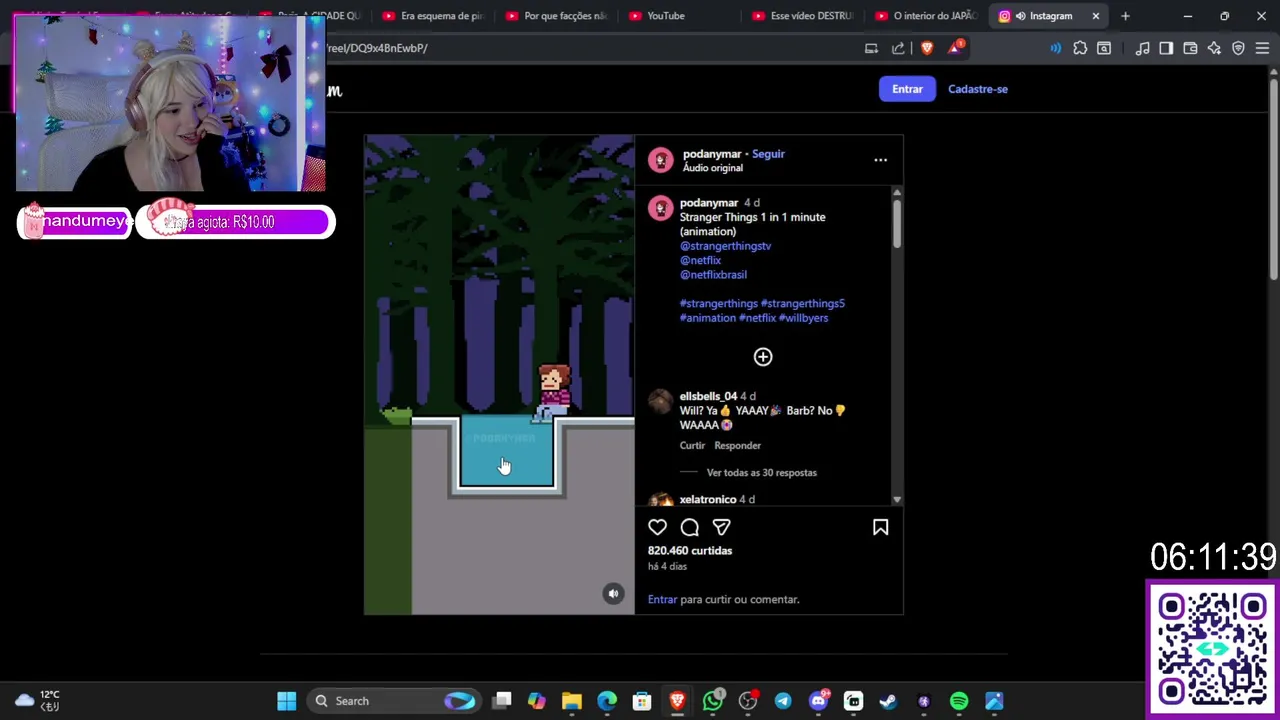Open the @netflixbrasil mention
The height and width of the screenshot is (720, 1280).
tap(713, 275)
